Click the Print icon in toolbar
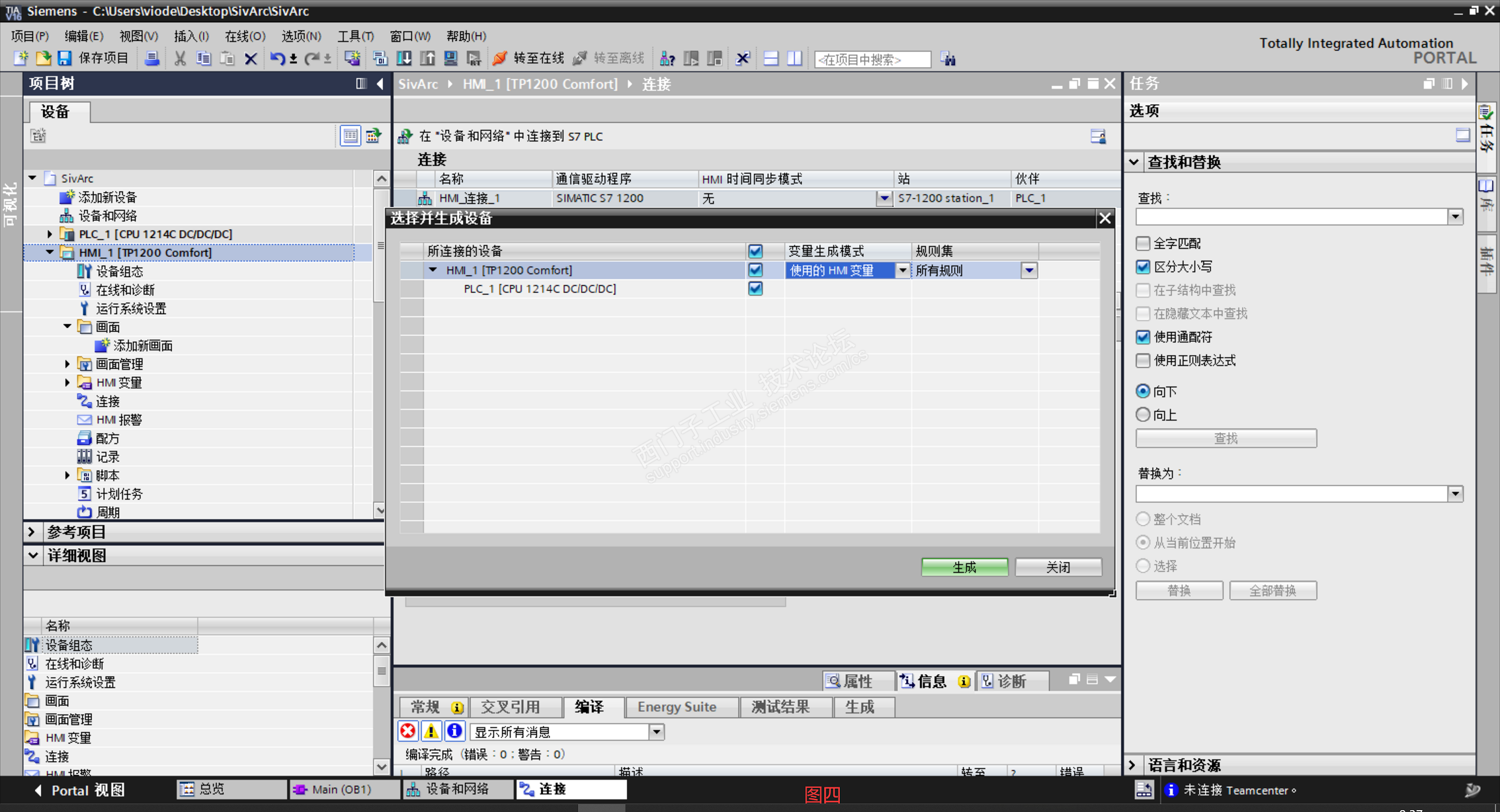The width and height of the screenshot is (1500, 812). tap(152, 59)
